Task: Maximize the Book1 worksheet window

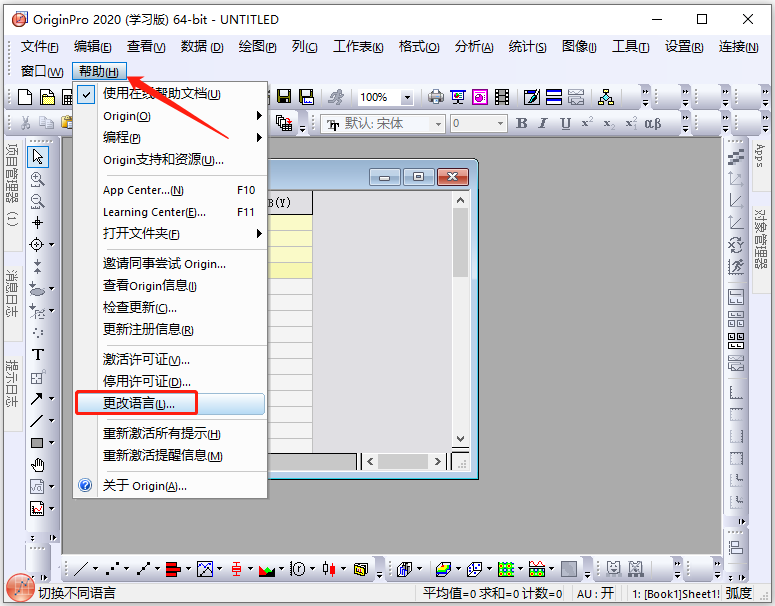Action: pos(419,176)
